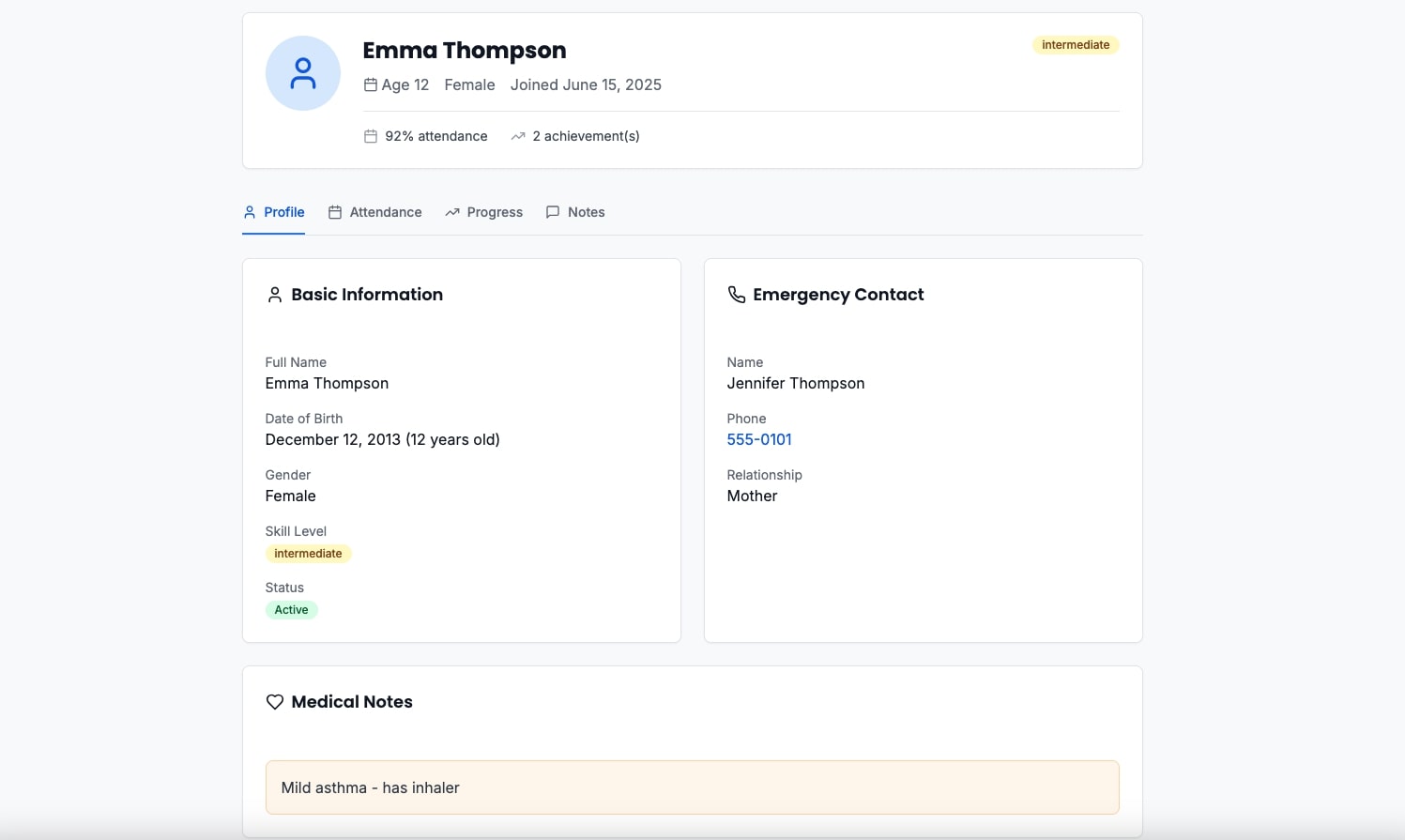Click the trend arrow icon beside achievements
This screenshot has height=840, width=1405.
(518, 136)
